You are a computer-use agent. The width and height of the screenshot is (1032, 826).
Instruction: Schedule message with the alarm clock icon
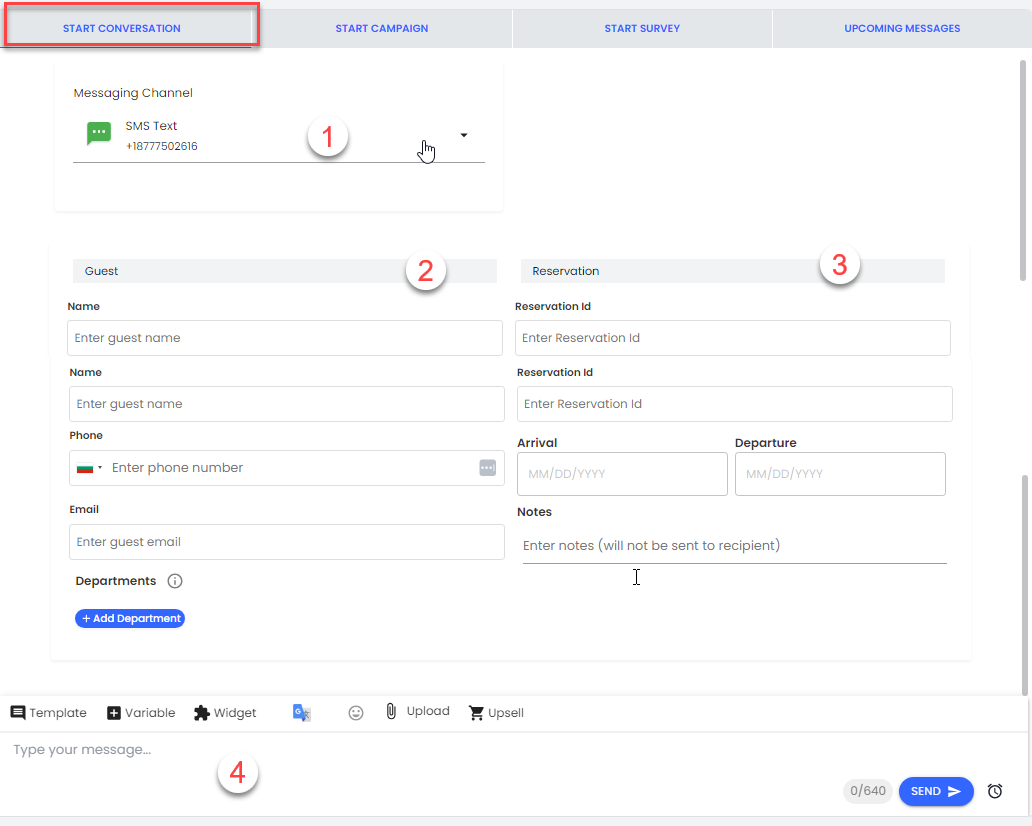(995, 791)
